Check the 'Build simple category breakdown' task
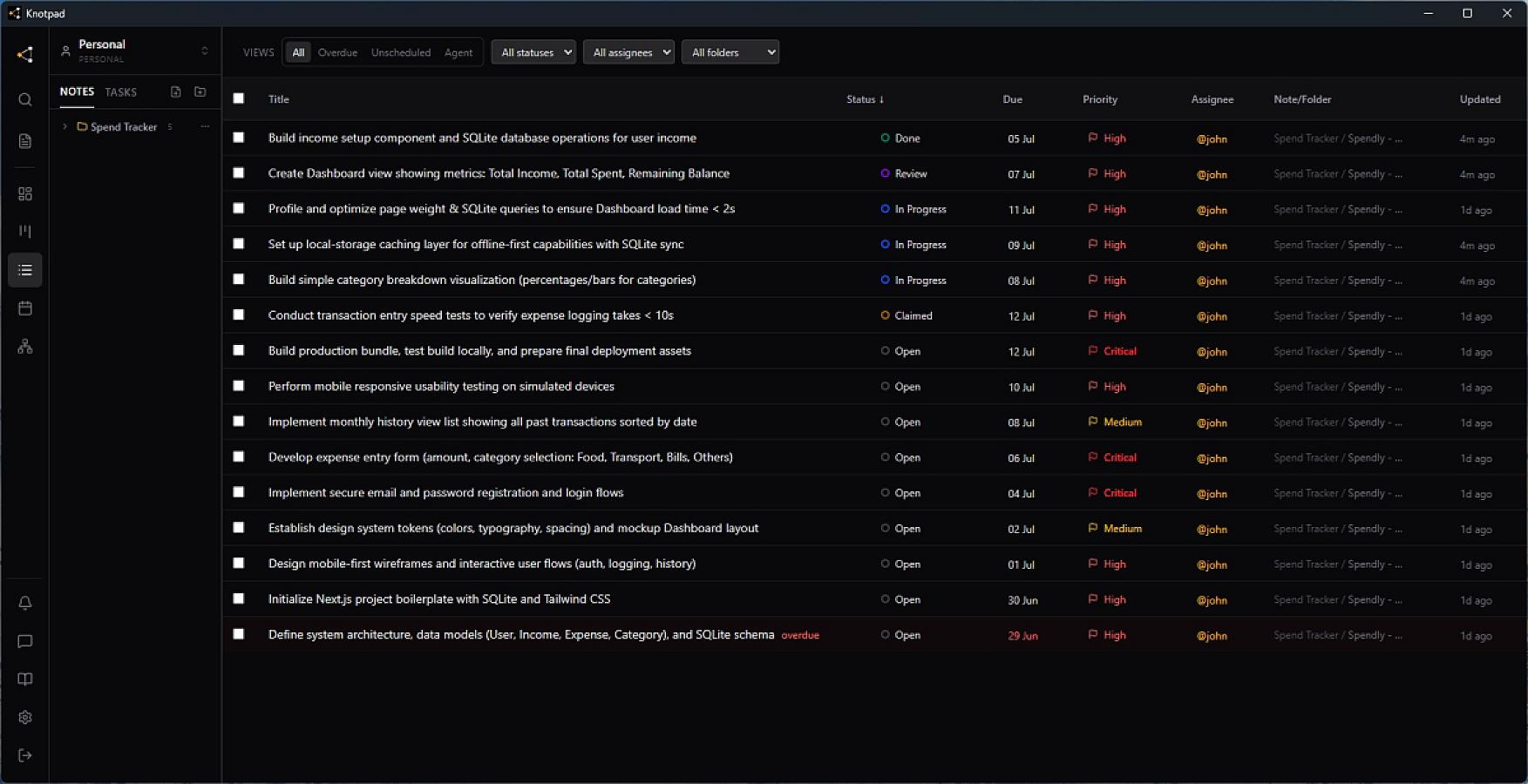Viewport: 1528px width, 784px height. pyautogui.click(x=239, y=280)
